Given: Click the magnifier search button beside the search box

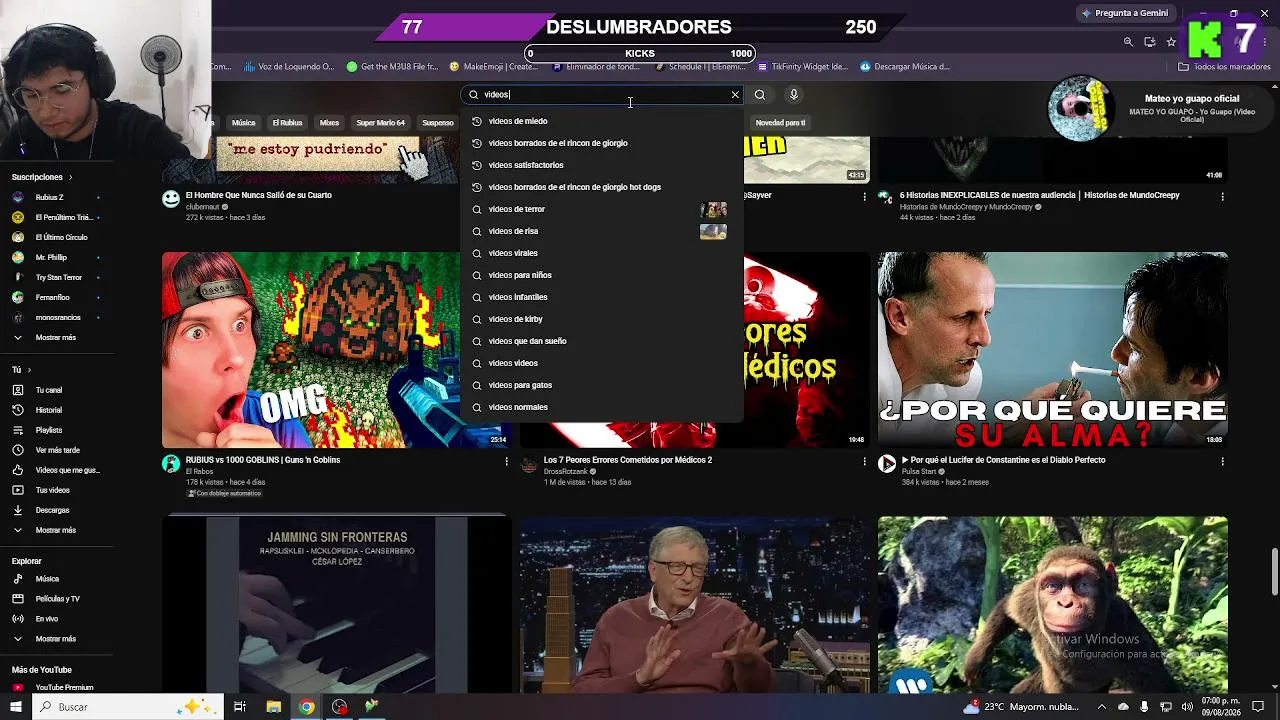Looking at the screenshot, I should click(x=760, y=95).
